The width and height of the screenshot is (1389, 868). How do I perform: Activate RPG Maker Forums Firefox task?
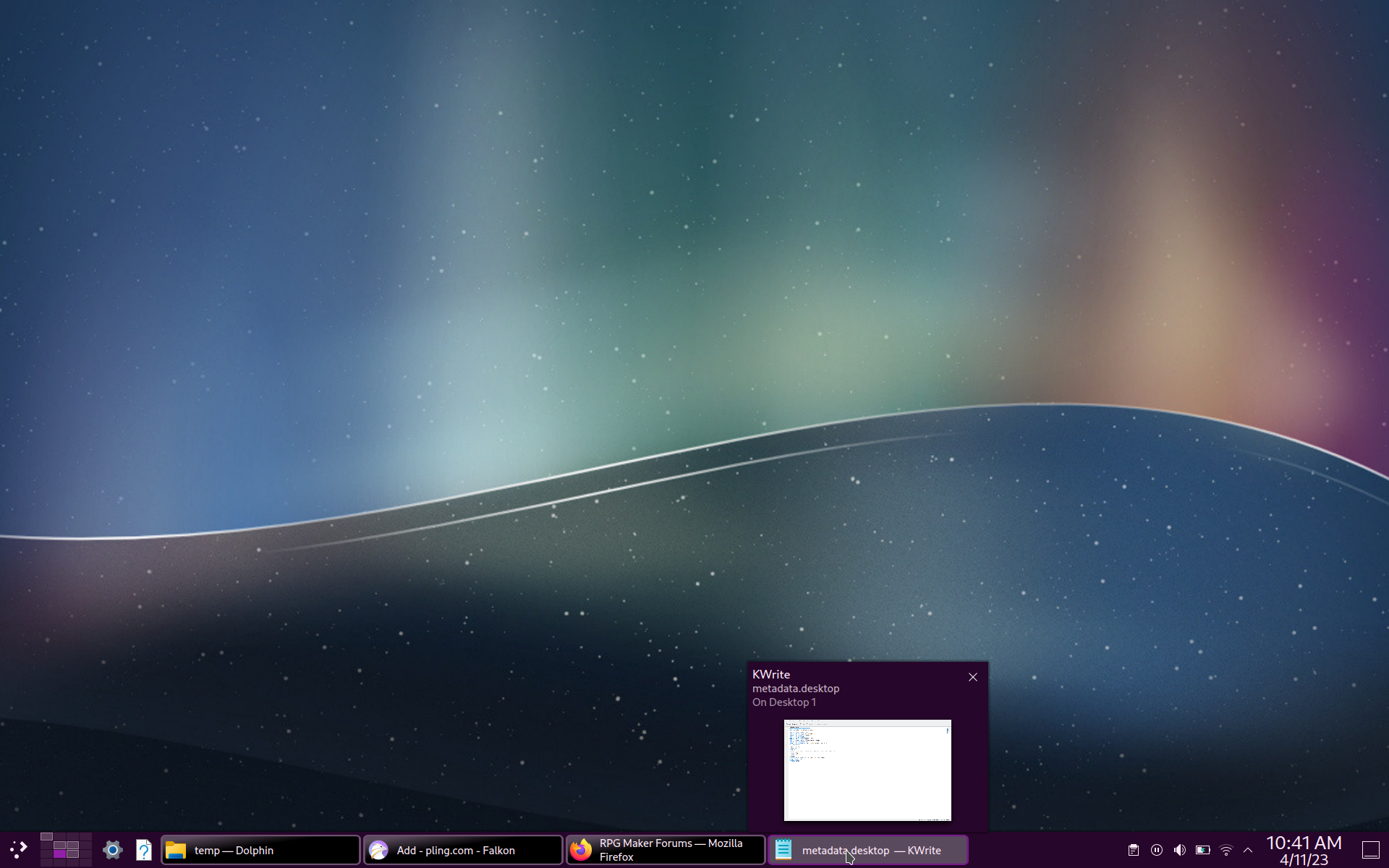pyautogui.click(x=666, y=850)
